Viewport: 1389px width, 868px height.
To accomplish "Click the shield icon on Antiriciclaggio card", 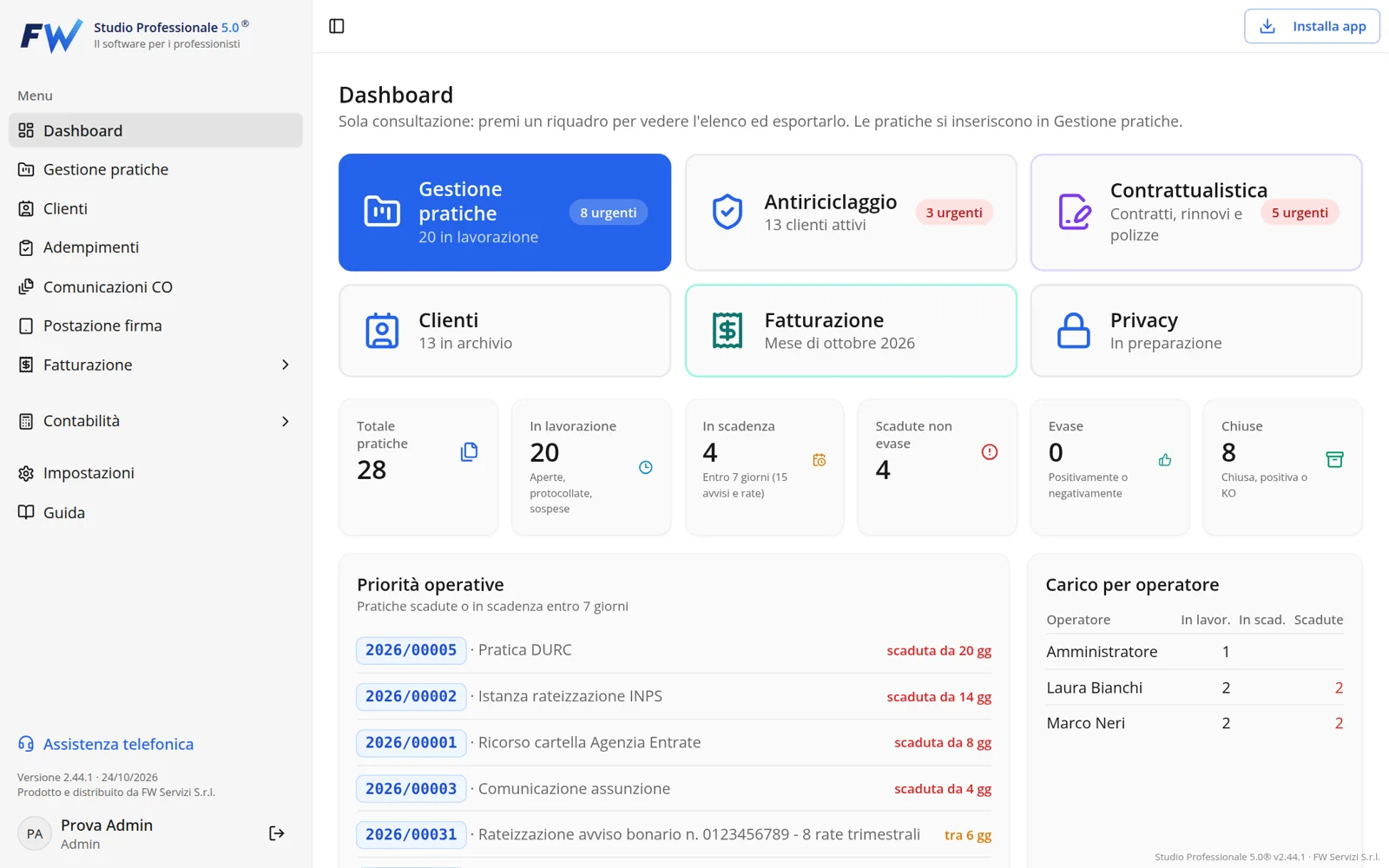I will (727, 212).
